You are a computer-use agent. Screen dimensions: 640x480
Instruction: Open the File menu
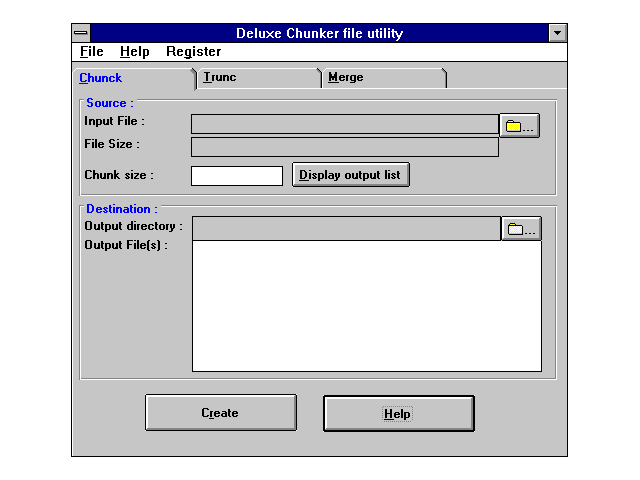[x=91, y=52]
